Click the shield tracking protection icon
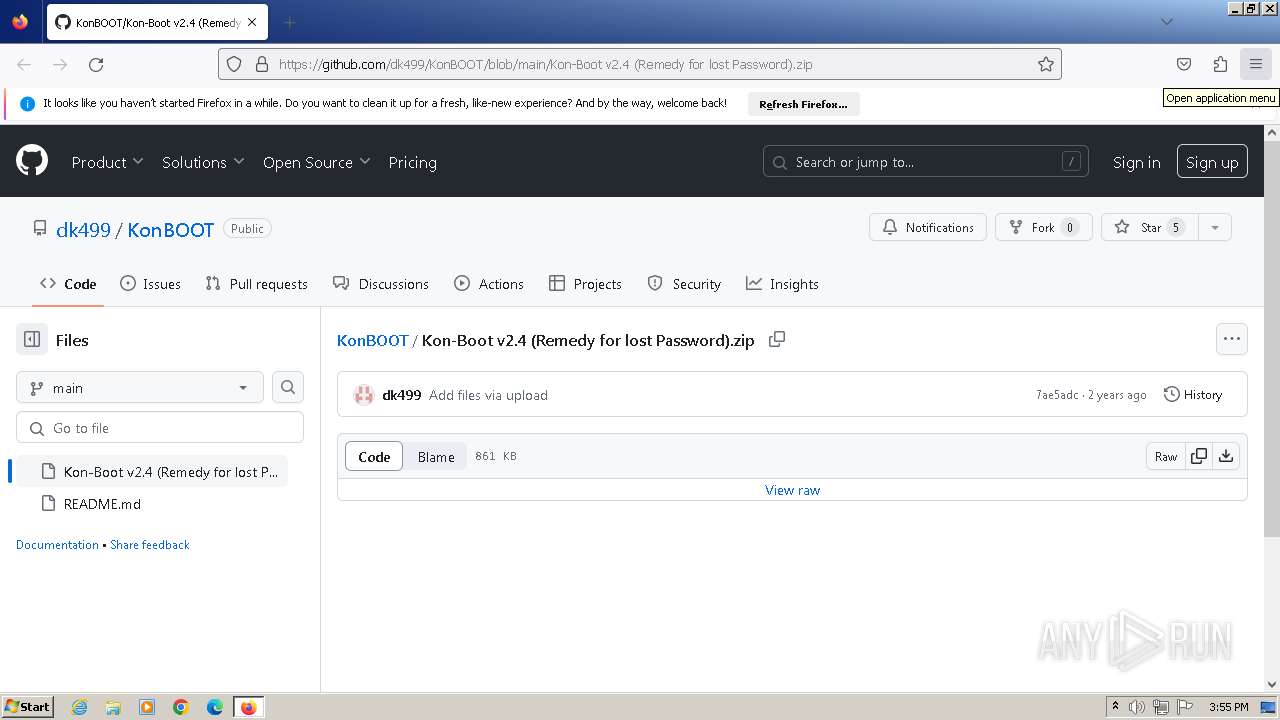This screenshot has height=720, width=1280. (x=234, y=64)
